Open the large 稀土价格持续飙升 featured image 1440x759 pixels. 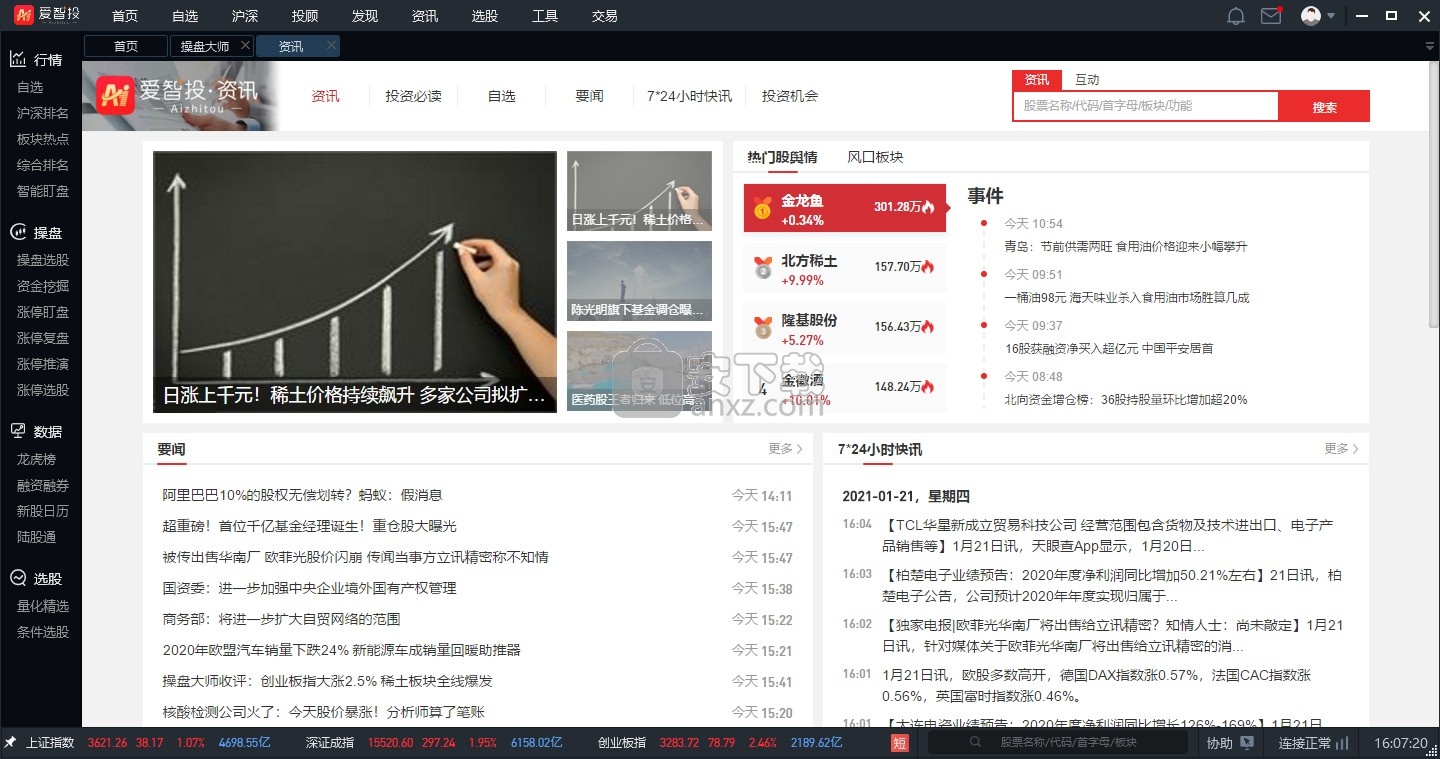pos(355,281)
